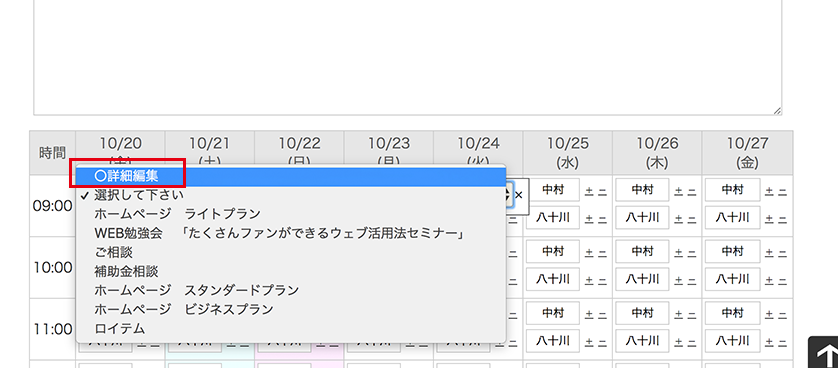Click the 中村 box at 10:00 on 10/26
The image size is (838, 368).
642,252
